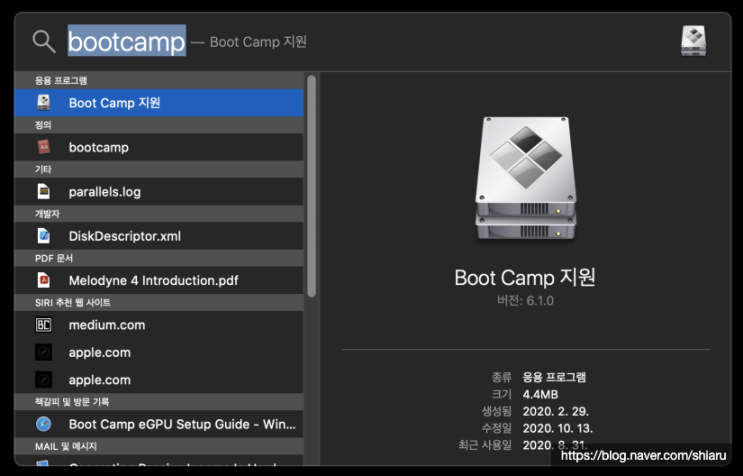The width and height of the screenshot is (743, 476).
Task: Click the large Boot Camp preview icon
Action: click(x=526, y=180)
